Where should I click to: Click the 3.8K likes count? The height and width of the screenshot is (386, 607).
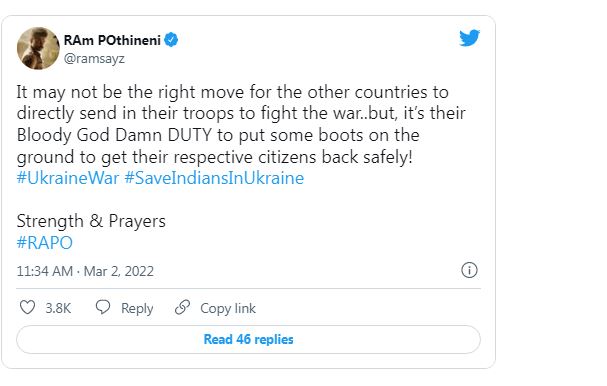58,308
